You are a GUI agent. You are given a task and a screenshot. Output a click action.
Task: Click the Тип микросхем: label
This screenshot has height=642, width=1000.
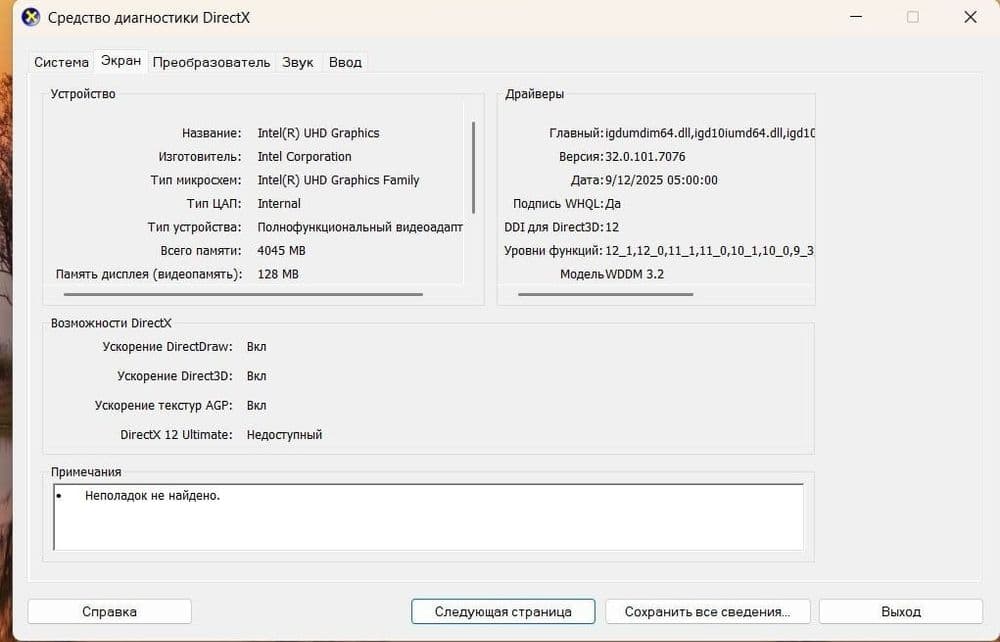[196, 180]
